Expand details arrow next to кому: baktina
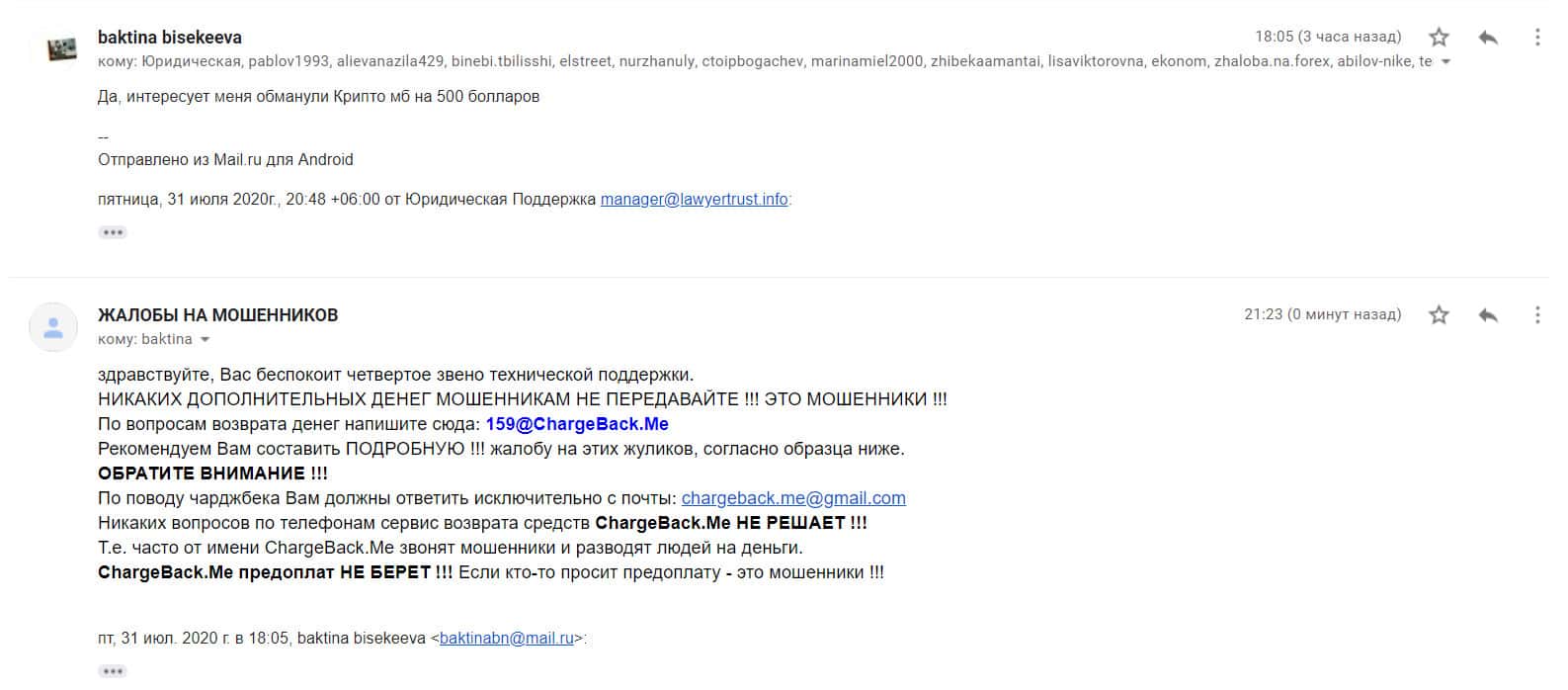Image resolution: width=1568 pixels, height=690 pixels. tap(205, 340)
